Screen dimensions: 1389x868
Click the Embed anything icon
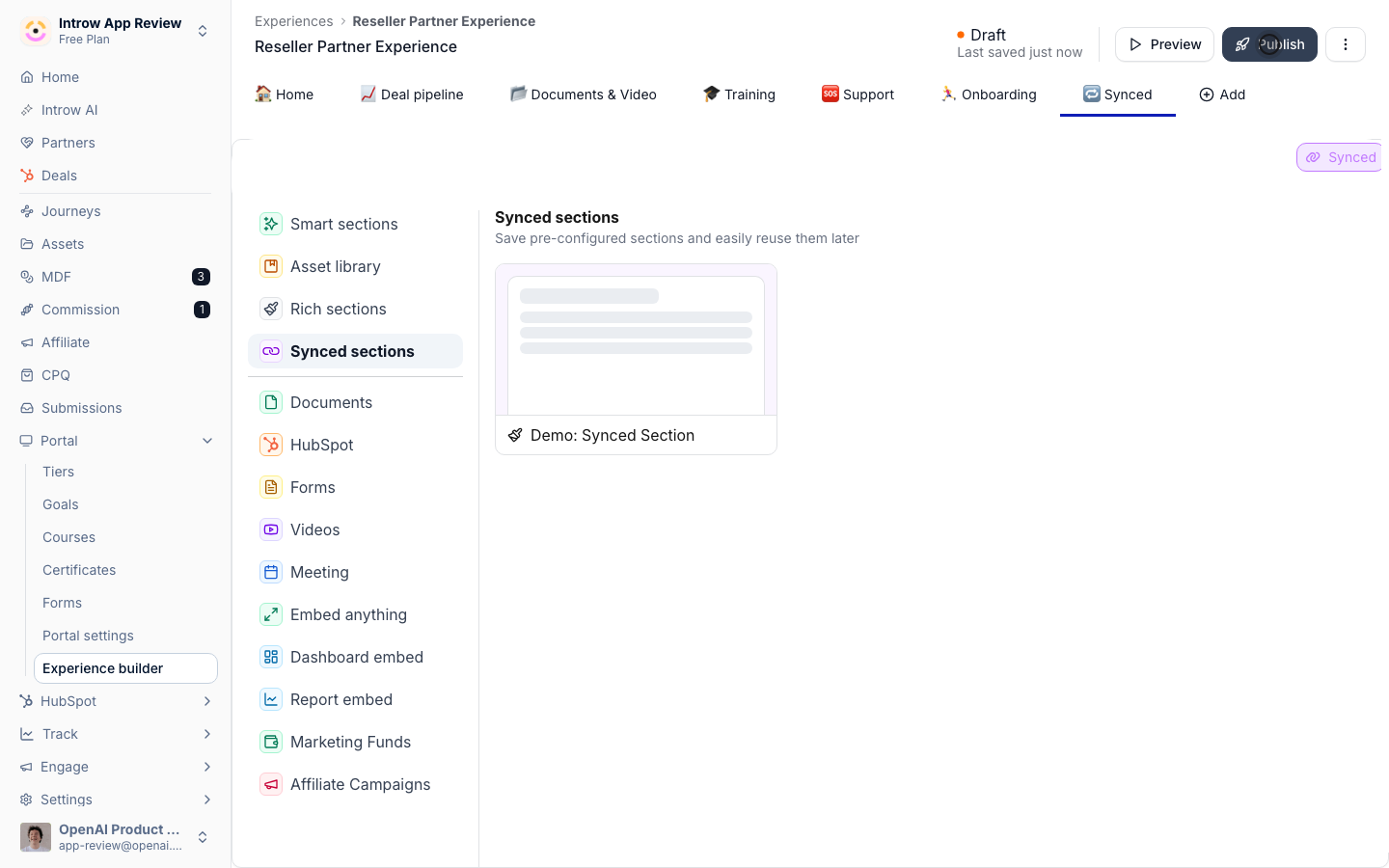coord(271,614)
